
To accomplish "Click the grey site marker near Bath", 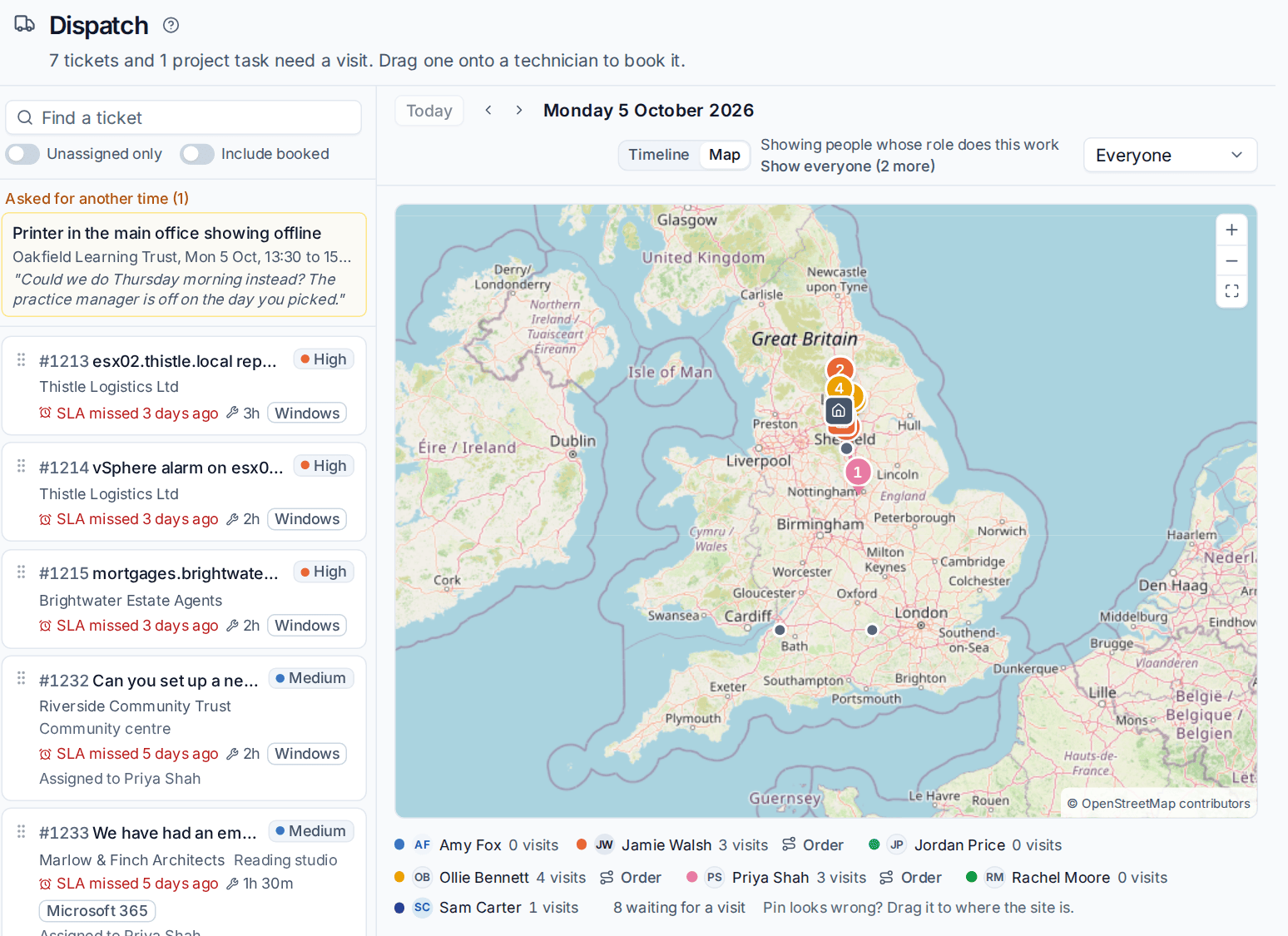I will coord(780,630).
